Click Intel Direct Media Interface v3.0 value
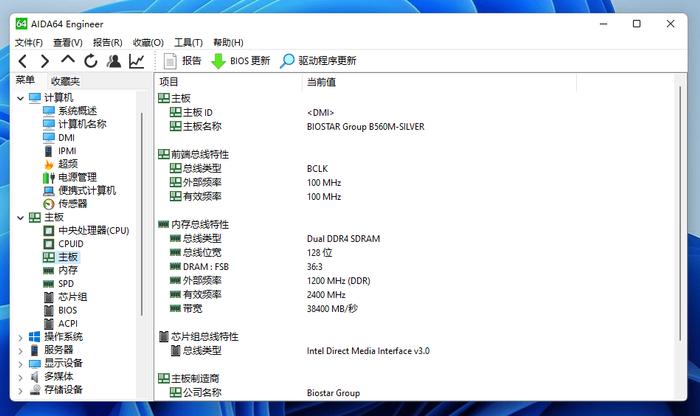 click(x=368, y=351)
